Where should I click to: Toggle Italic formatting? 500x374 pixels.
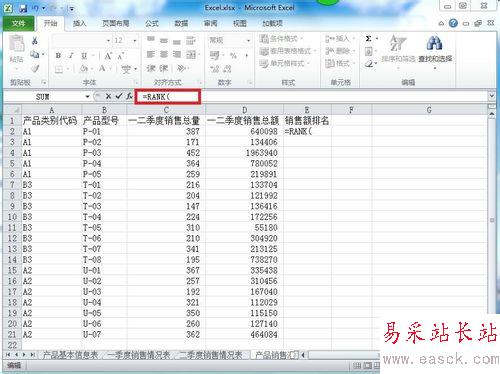point(71,55)
